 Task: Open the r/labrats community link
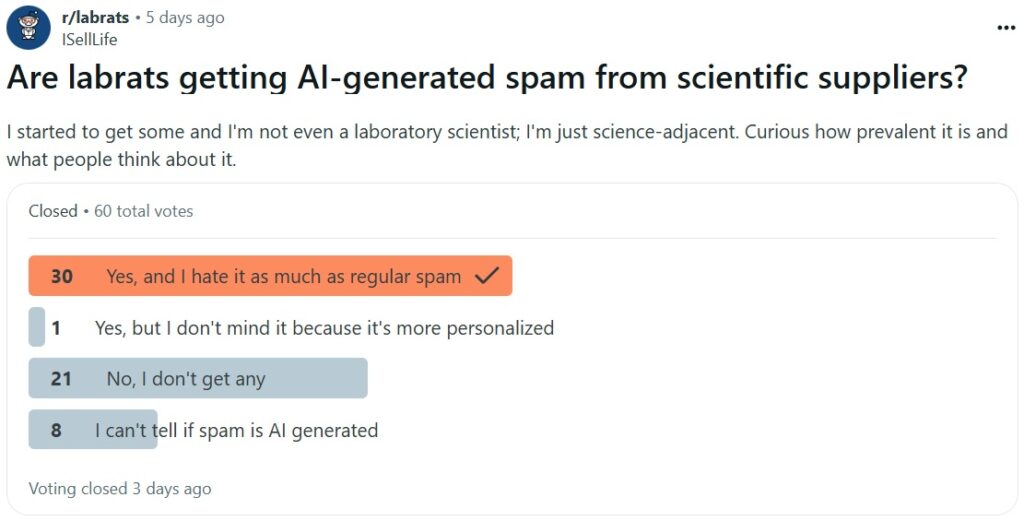click(95, 18)
